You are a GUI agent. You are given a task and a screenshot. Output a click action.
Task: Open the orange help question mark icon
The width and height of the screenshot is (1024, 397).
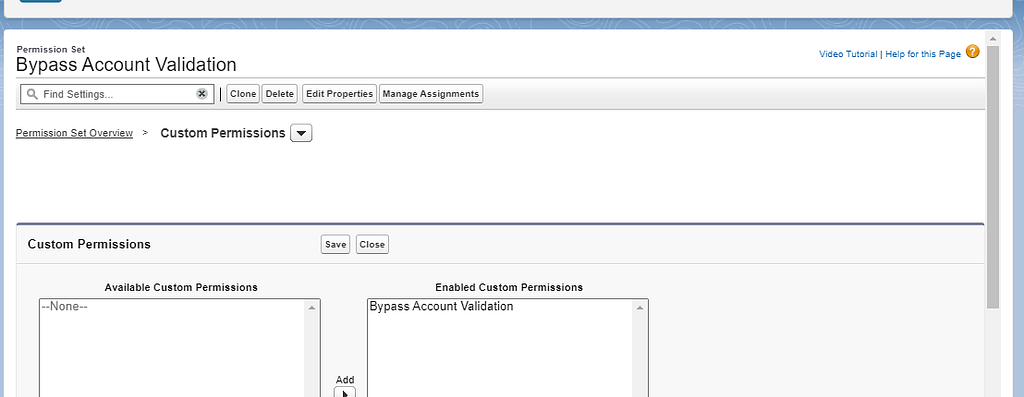[x=972, y=52]
